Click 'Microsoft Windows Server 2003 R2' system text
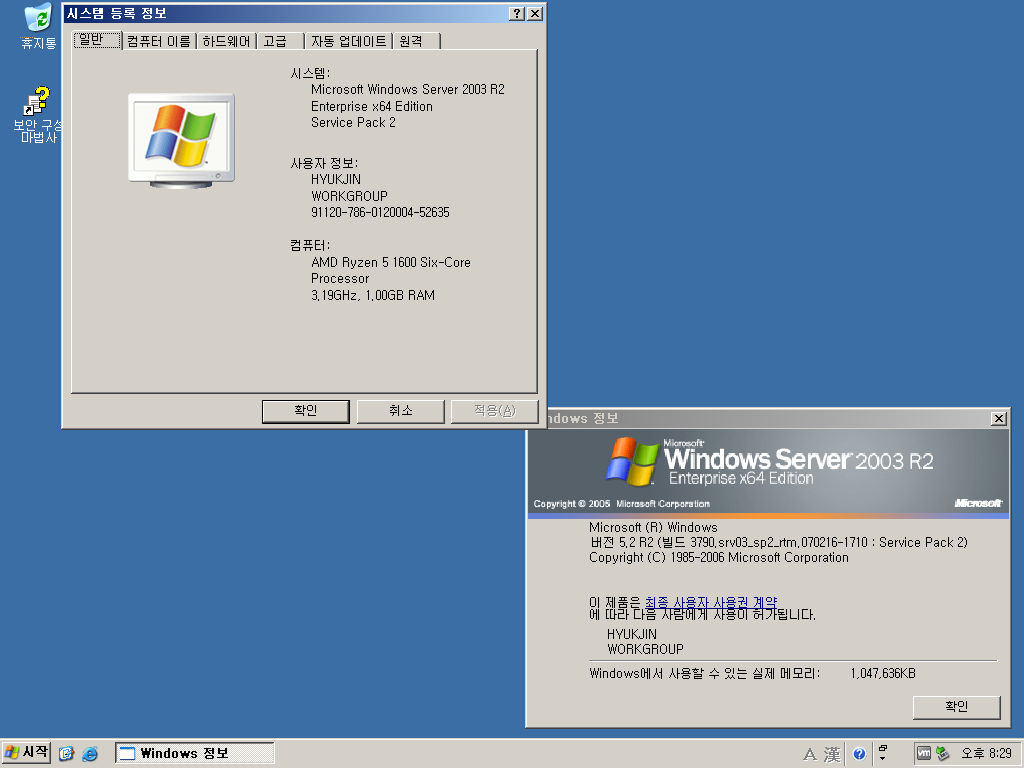This screenshot has height=768, width=1024. point(408,89)
